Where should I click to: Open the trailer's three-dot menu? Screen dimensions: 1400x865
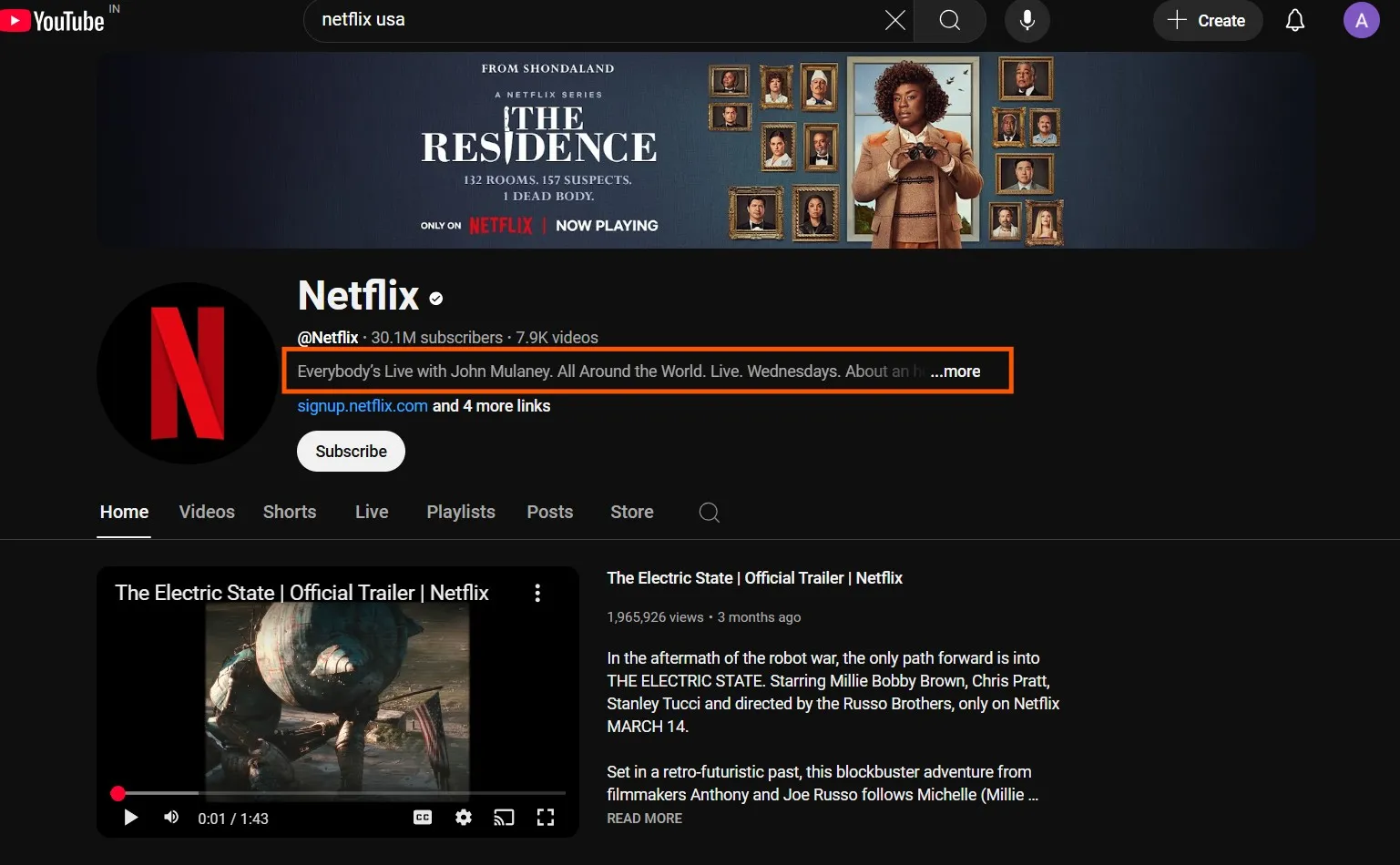[x=537, y=594]
